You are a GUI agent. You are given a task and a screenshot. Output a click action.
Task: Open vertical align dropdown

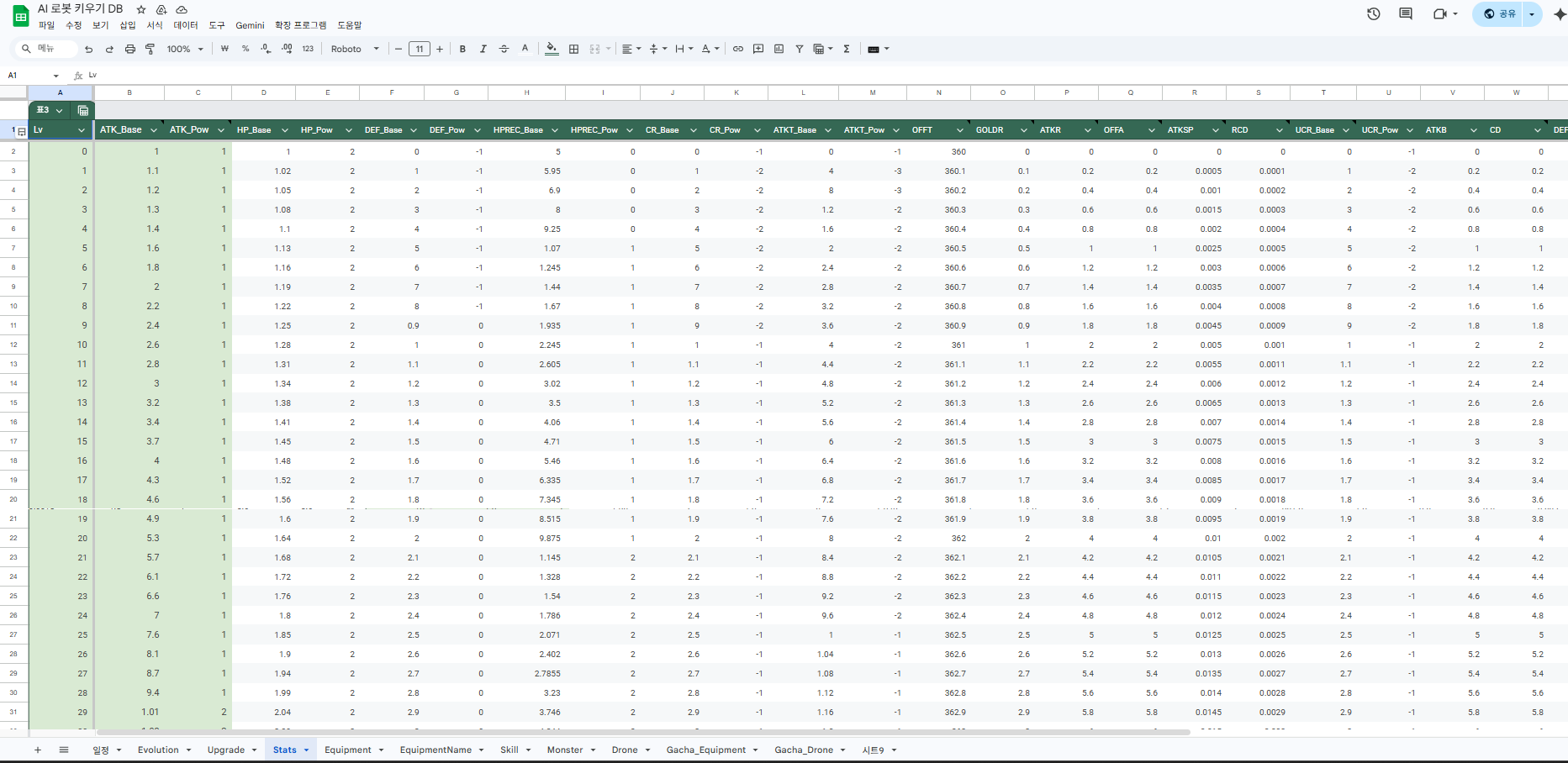tap(657, 49)
